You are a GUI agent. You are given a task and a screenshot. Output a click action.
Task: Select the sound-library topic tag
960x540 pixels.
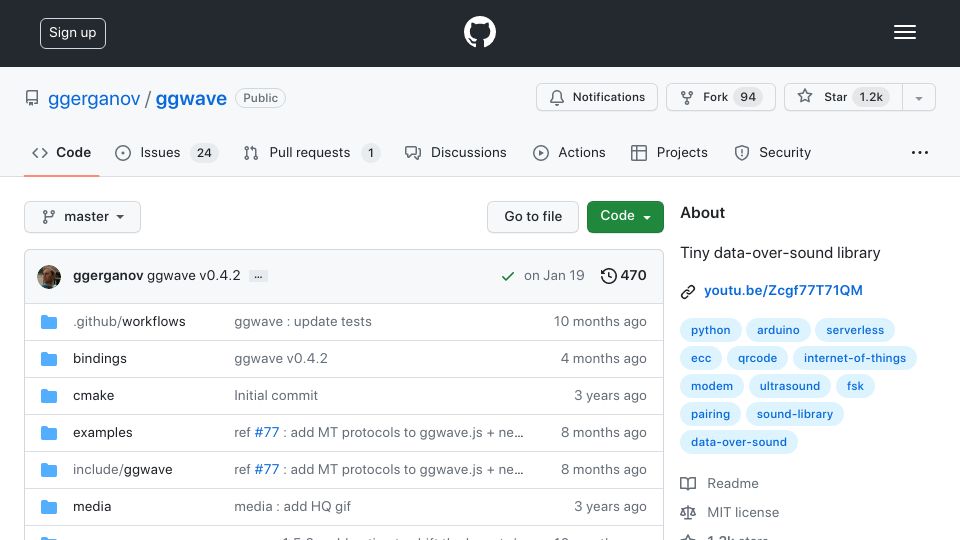(795, 414)
